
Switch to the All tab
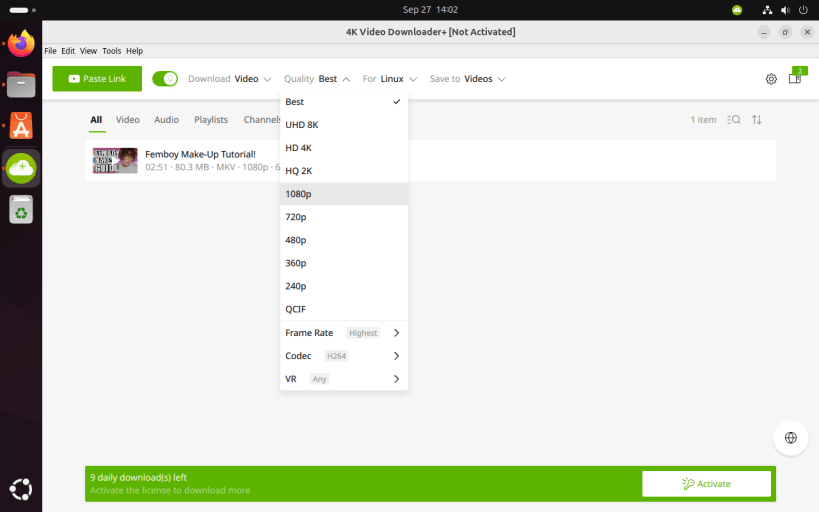(x=96, y=120)
